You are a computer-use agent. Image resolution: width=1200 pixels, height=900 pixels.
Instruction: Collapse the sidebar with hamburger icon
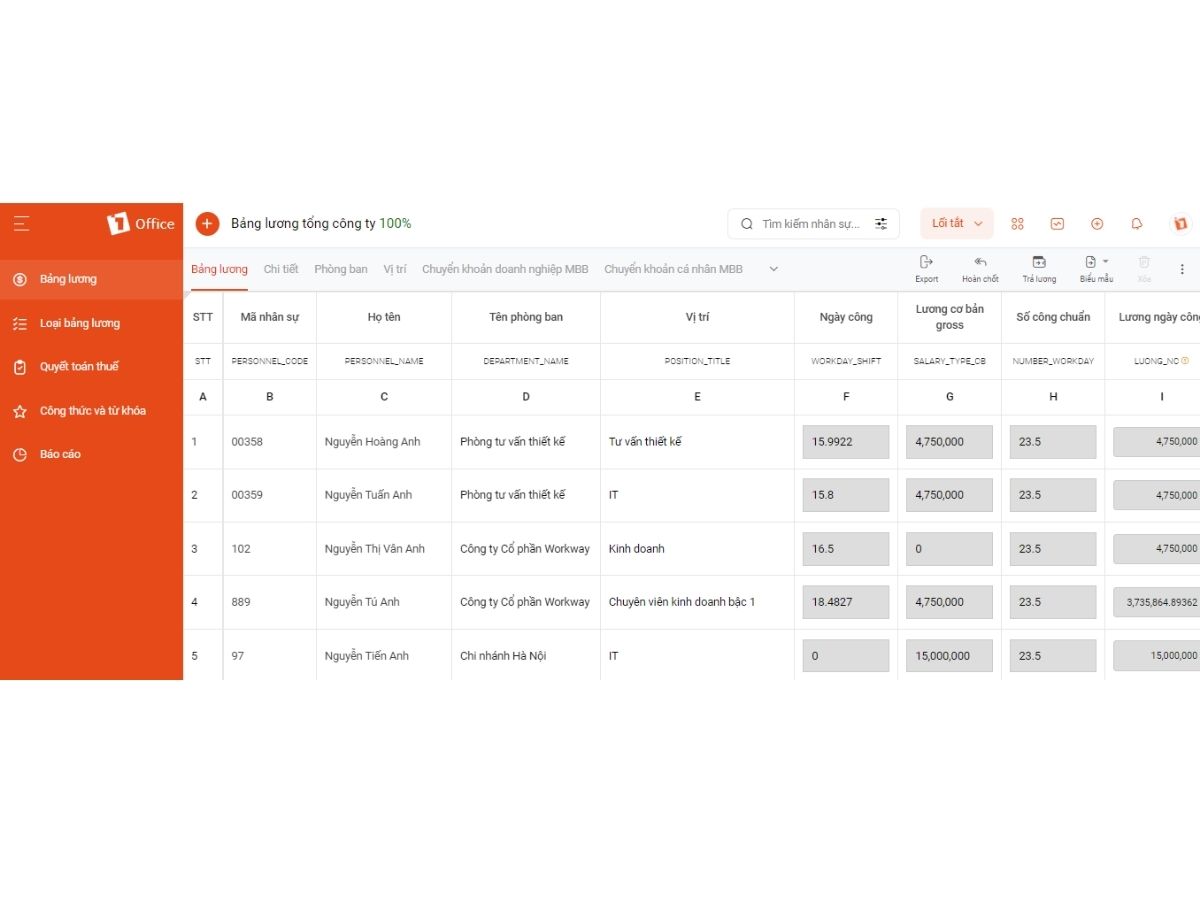point(22,224)
